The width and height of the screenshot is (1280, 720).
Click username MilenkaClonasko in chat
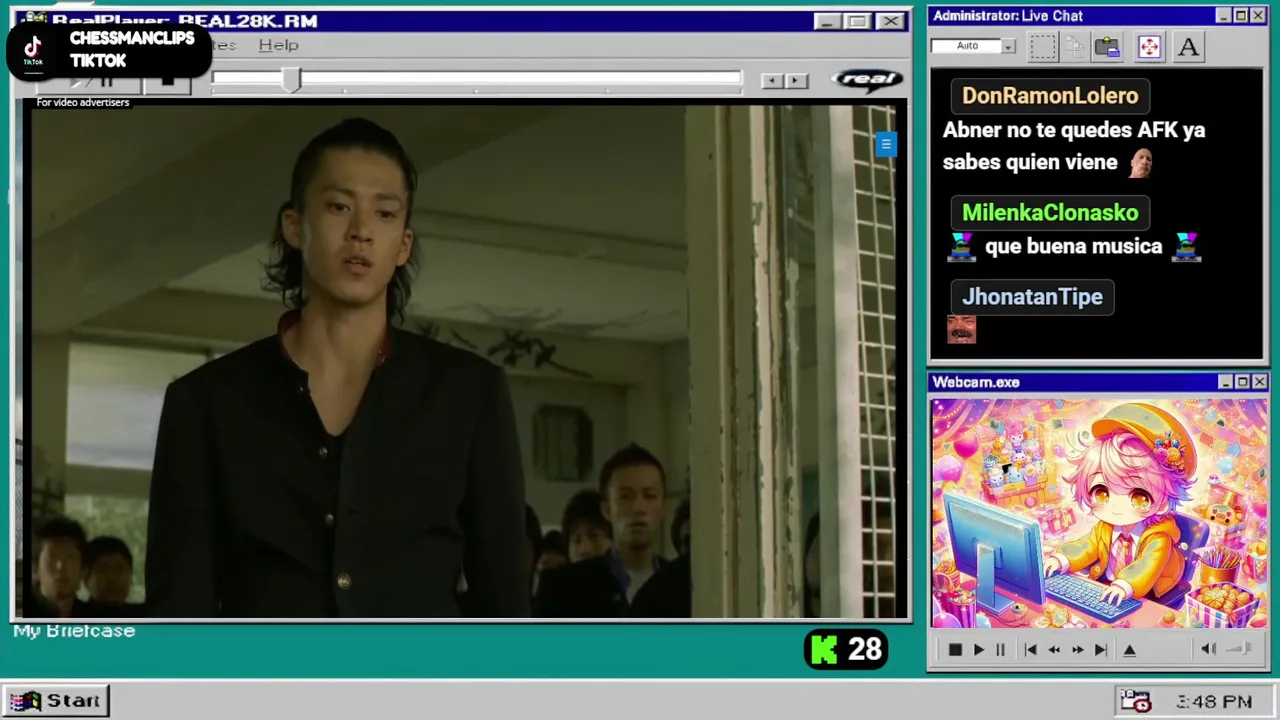1050,213
